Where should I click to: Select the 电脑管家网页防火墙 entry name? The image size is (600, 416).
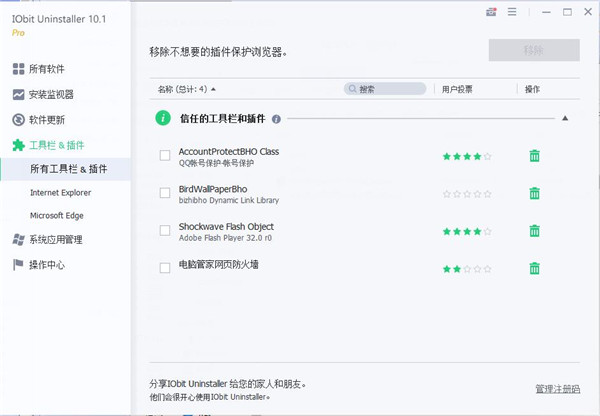point(218,264)
